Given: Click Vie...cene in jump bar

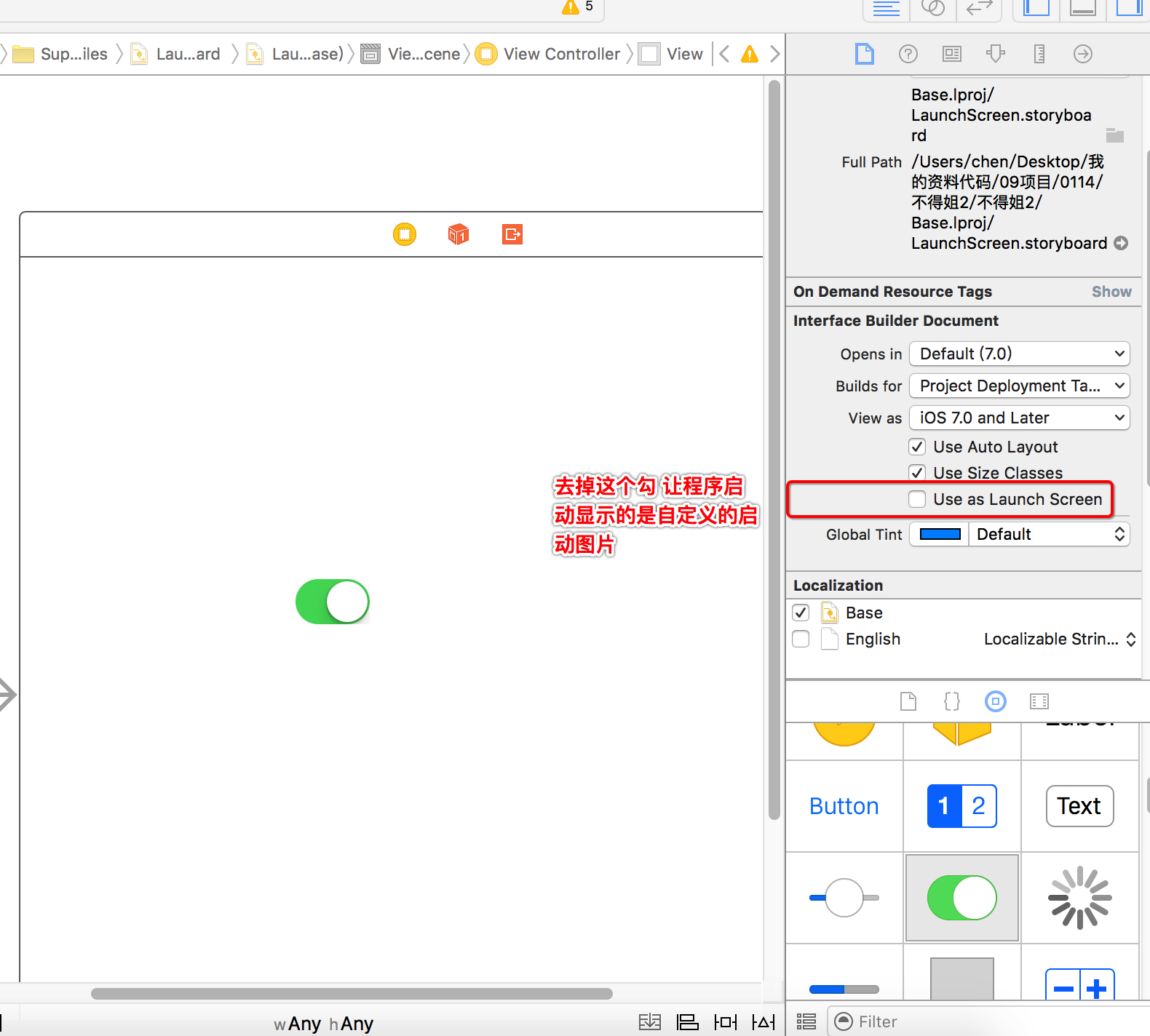Looking at the screenshot, I should [x=411, y=54].
